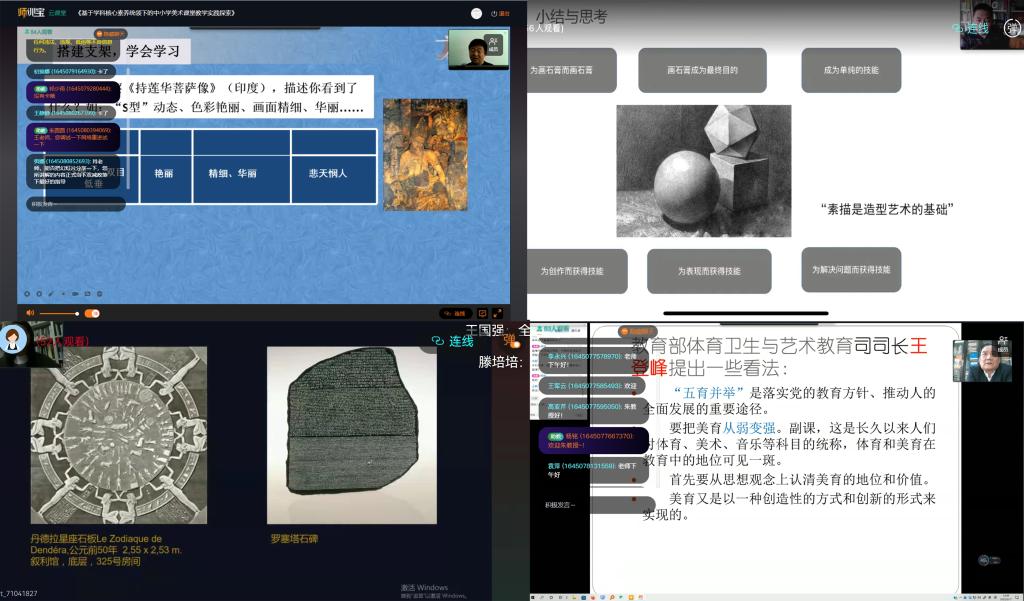The width and height of the screenshot is (1024, 601).
Task: Mute audio with the speaker icon
Action: click(29, 314)
